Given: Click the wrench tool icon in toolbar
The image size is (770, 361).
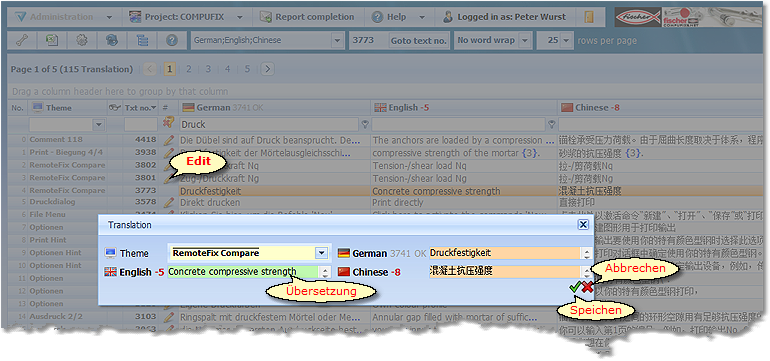Looking at the screenshot, I should coord(22,41).
